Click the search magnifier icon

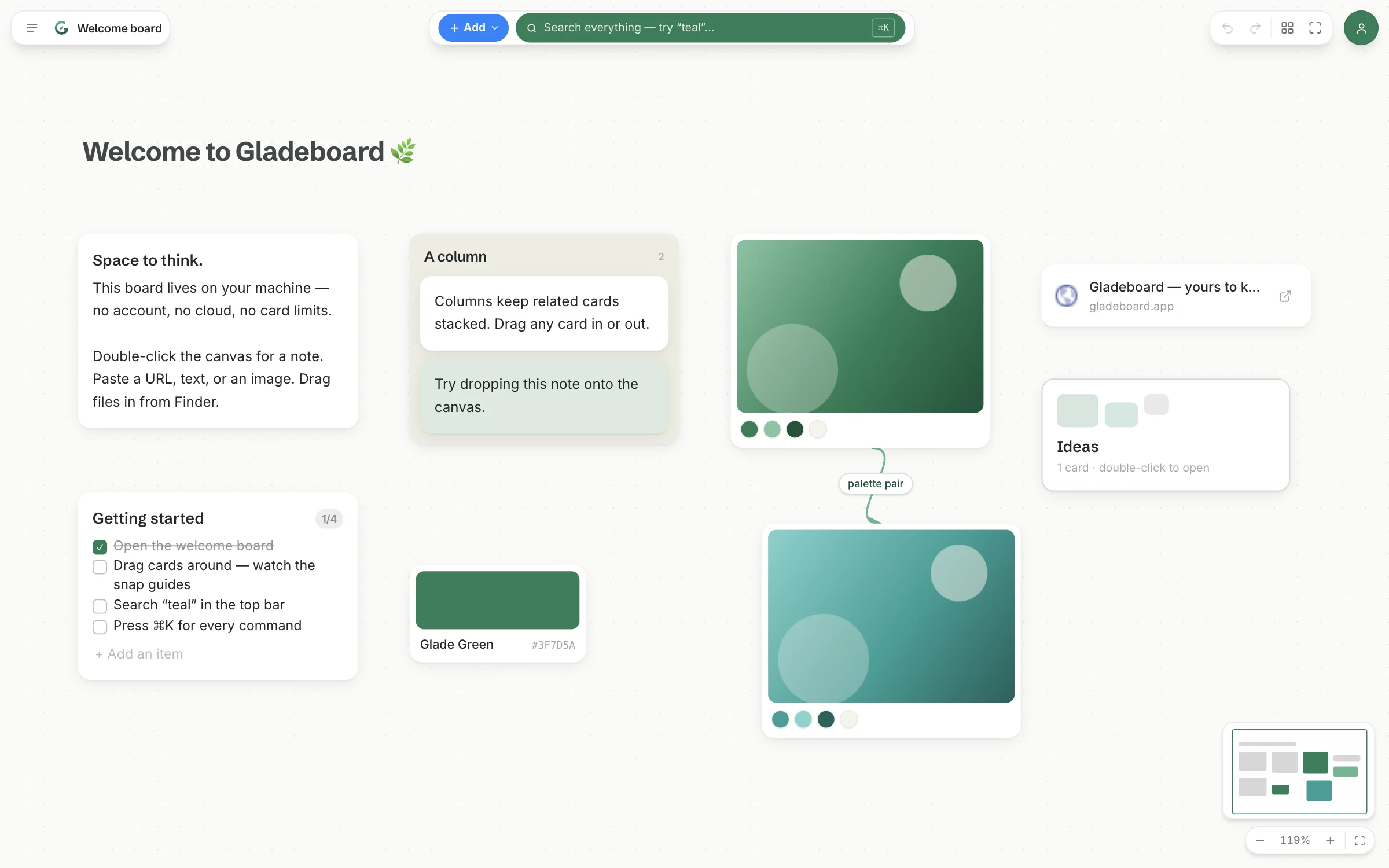pyautogui.click(x=531, y=28)
